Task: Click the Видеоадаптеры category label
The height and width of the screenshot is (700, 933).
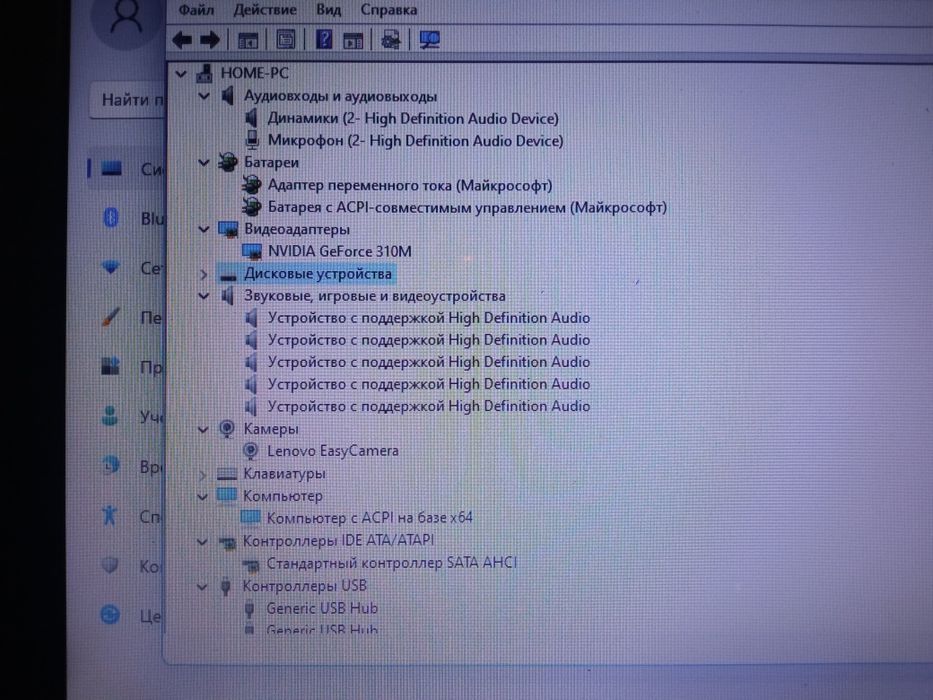Action: pyautogui.click(x=297, y=229)
